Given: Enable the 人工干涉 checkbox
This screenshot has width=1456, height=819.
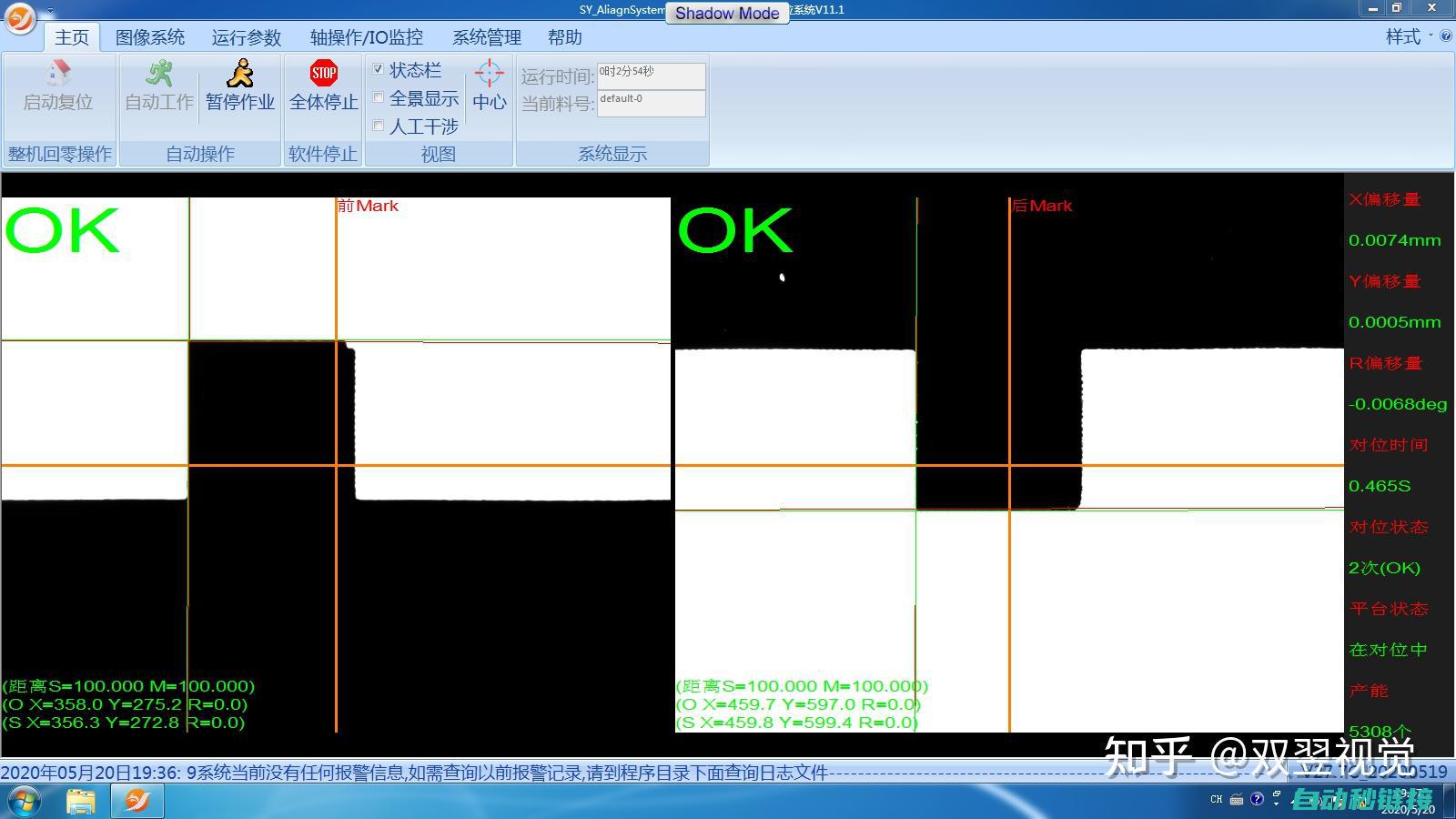Looking at the screenshot, I should pyautogui.click(x=379, y=126).
